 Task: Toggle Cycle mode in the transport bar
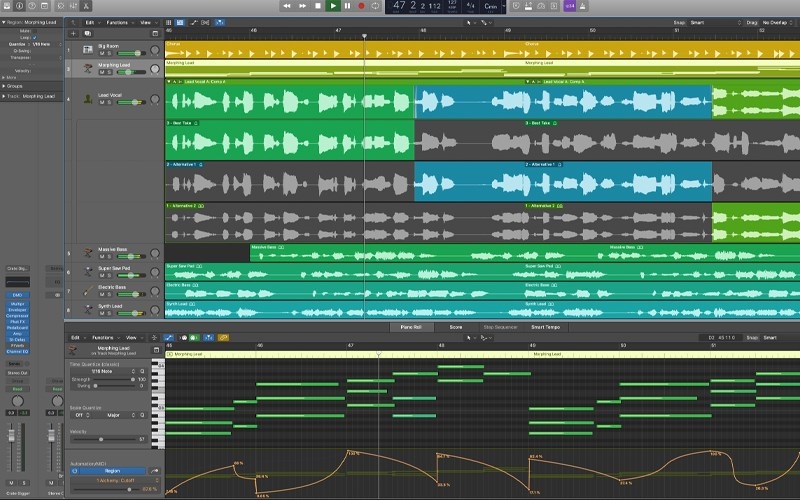click(375, 6)
